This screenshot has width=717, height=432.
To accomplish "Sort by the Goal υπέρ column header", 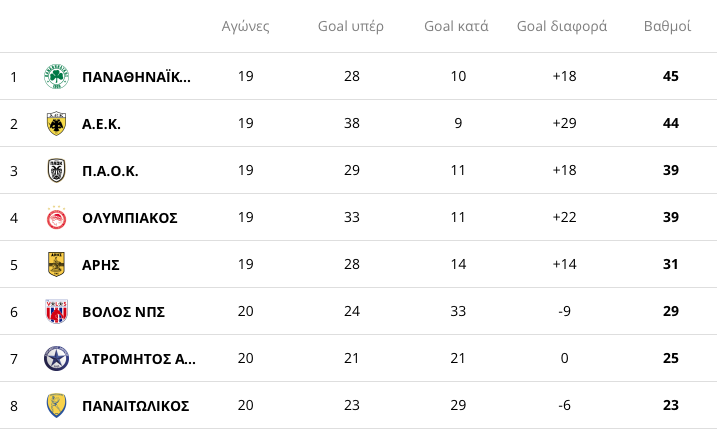I will coord(350,26).
